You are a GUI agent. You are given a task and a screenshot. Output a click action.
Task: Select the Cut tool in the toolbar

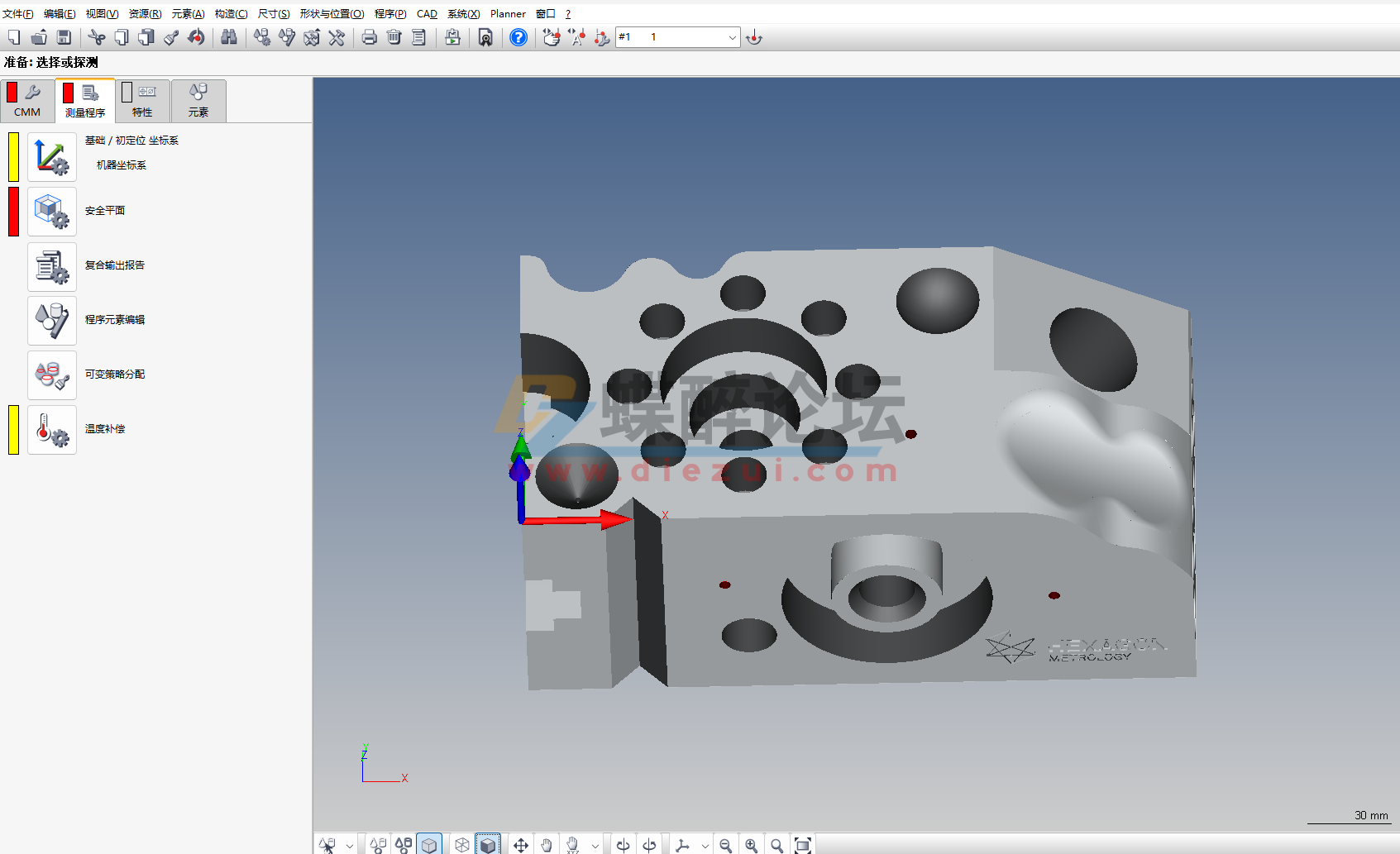(x=98, y=37)
